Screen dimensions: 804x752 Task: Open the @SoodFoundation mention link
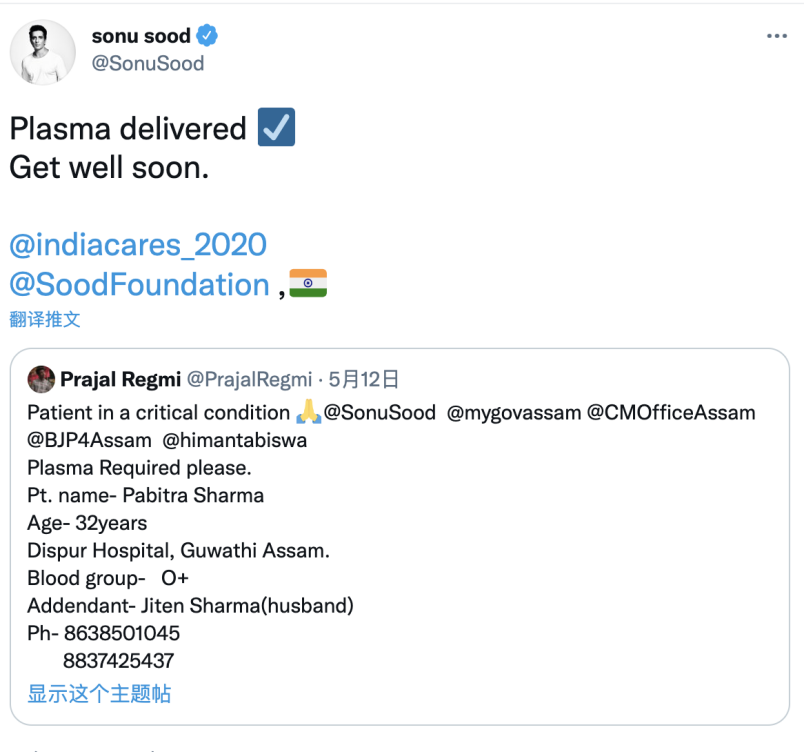[x=139, y=284]
